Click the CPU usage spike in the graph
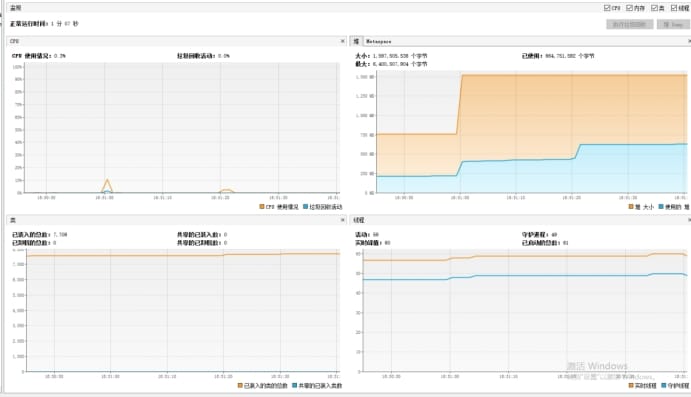 coord(107,185)
